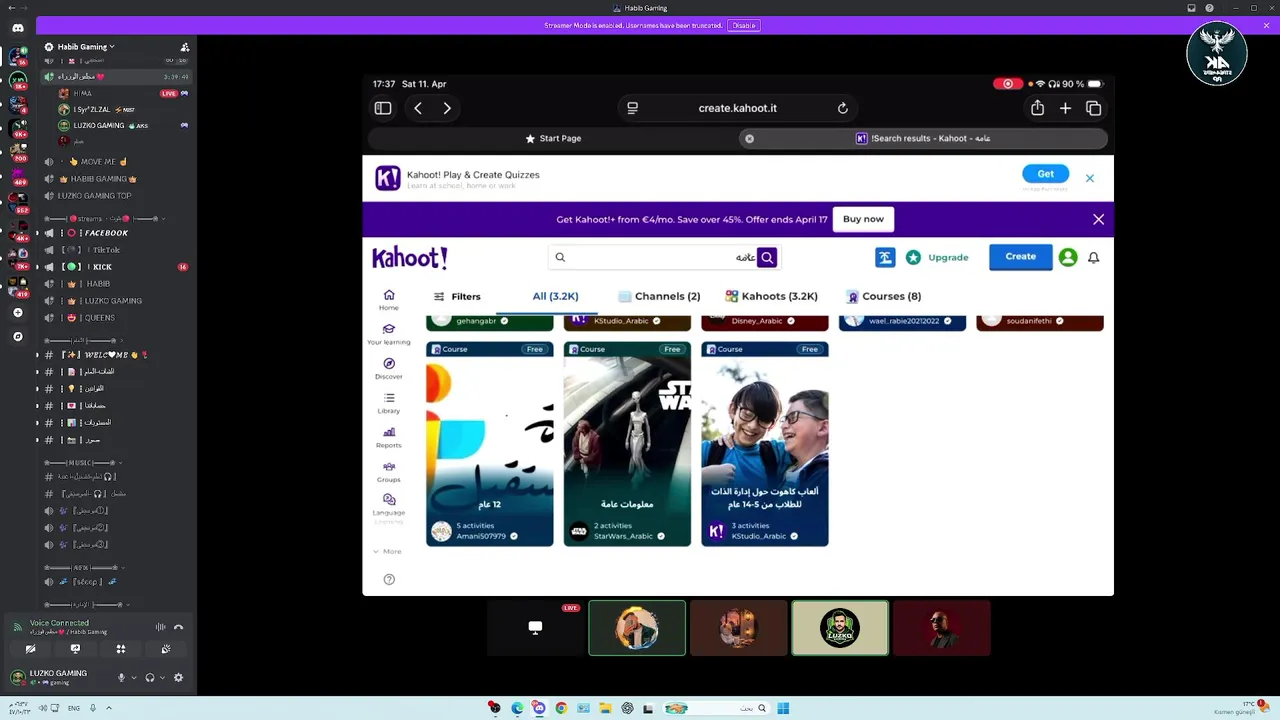The image size is (1280, 720).
Task: Disable Streamer Mode in top banner
Action: click(744, 25)
